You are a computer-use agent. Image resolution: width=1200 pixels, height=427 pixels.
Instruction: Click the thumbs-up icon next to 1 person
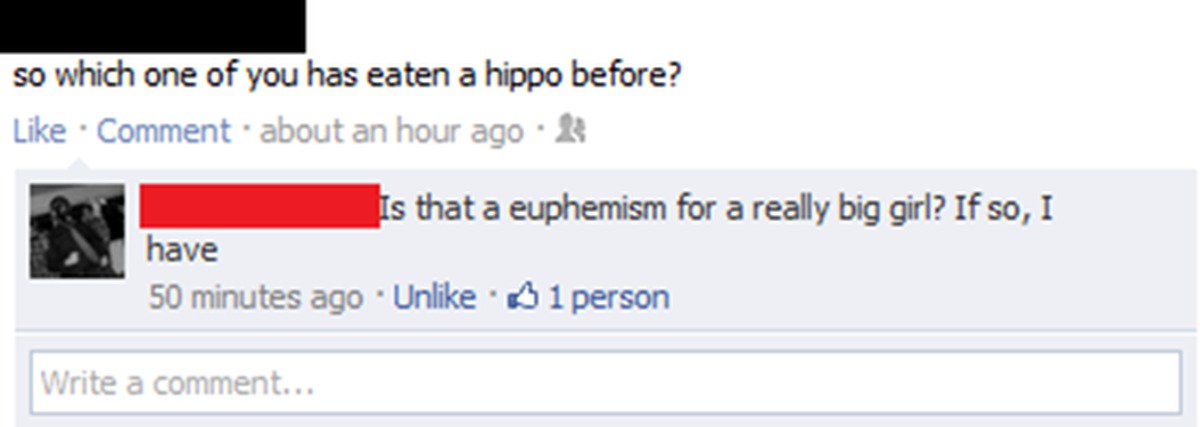[524, 296]
